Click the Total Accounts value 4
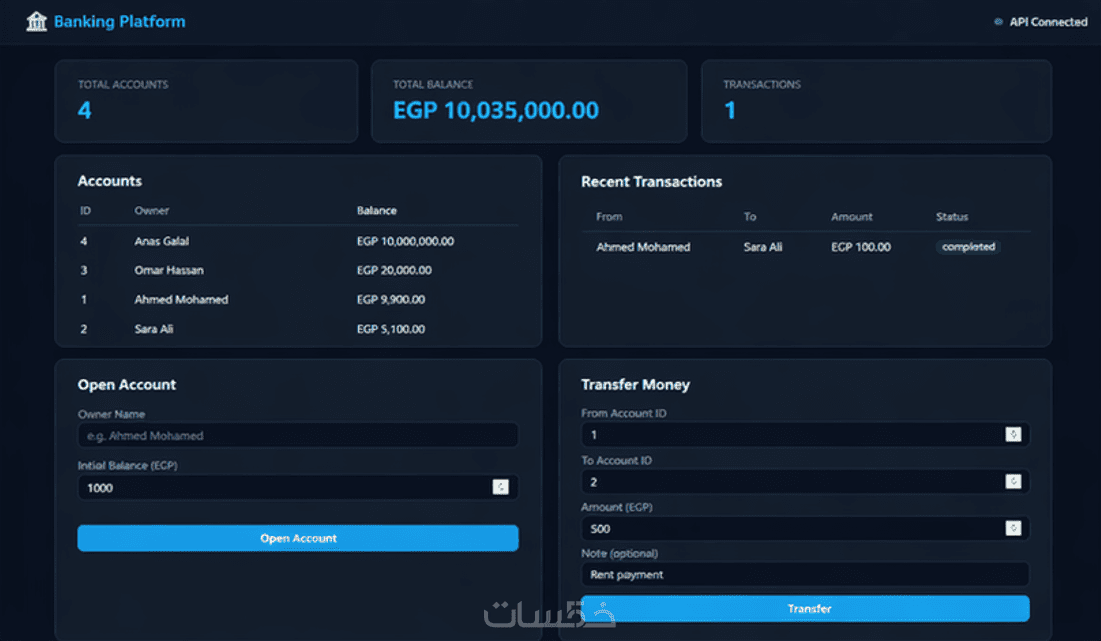This screenshot has height=641, width=1101. click(x=84, y=110)
